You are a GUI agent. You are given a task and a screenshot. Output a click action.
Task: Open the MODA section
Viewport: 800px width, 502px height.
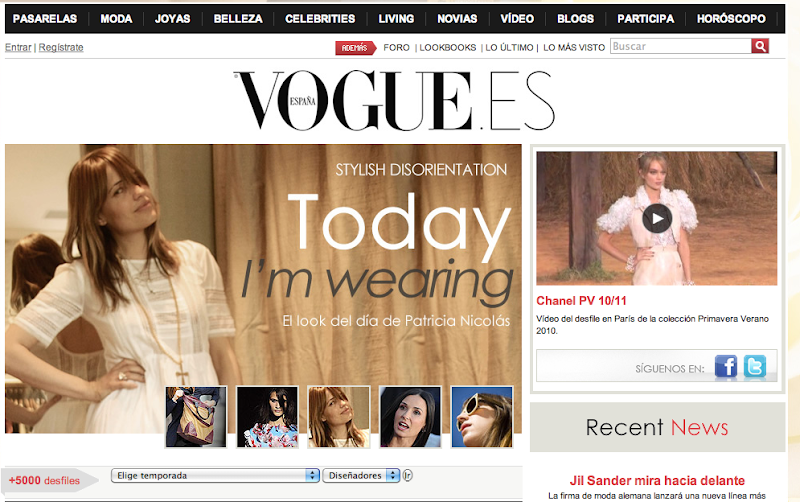pyautogui.click(x=116, y=19)
